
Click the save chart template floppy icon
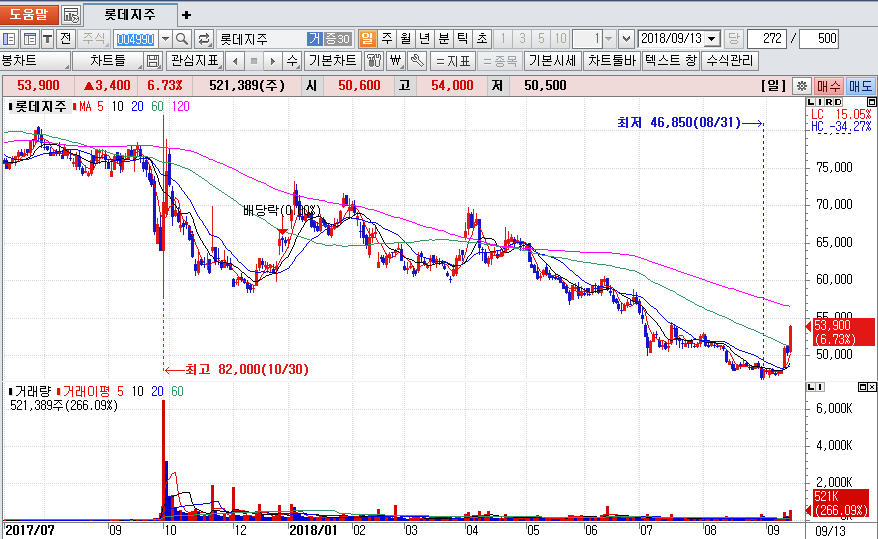click(x=153, y=61)
